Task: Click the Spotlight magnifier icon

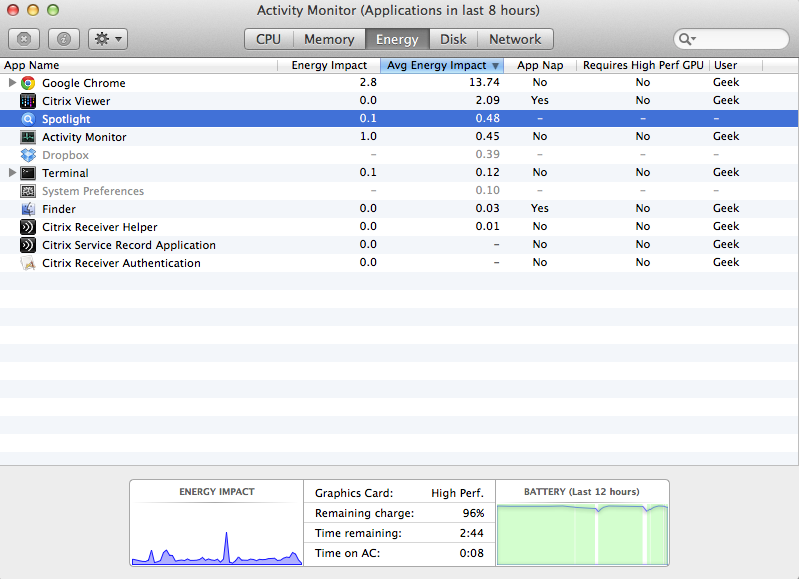Action: point(28,119)
